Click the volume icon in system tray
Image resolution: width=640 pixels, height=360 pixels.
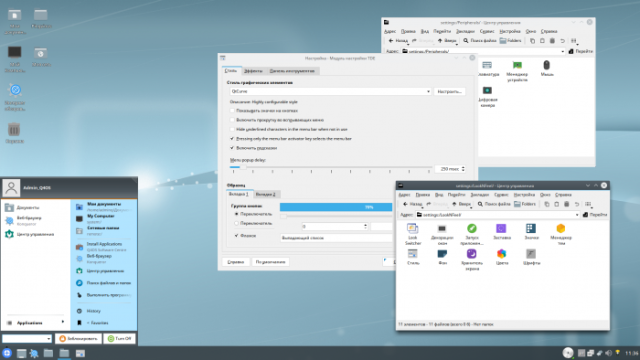pyautogui.click(x=609, y=353)
